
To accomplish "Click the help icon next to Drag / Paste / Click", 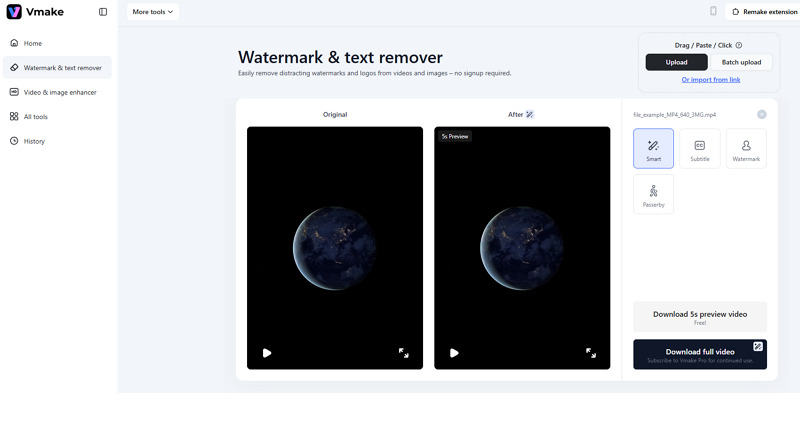I will pos(739,45).
